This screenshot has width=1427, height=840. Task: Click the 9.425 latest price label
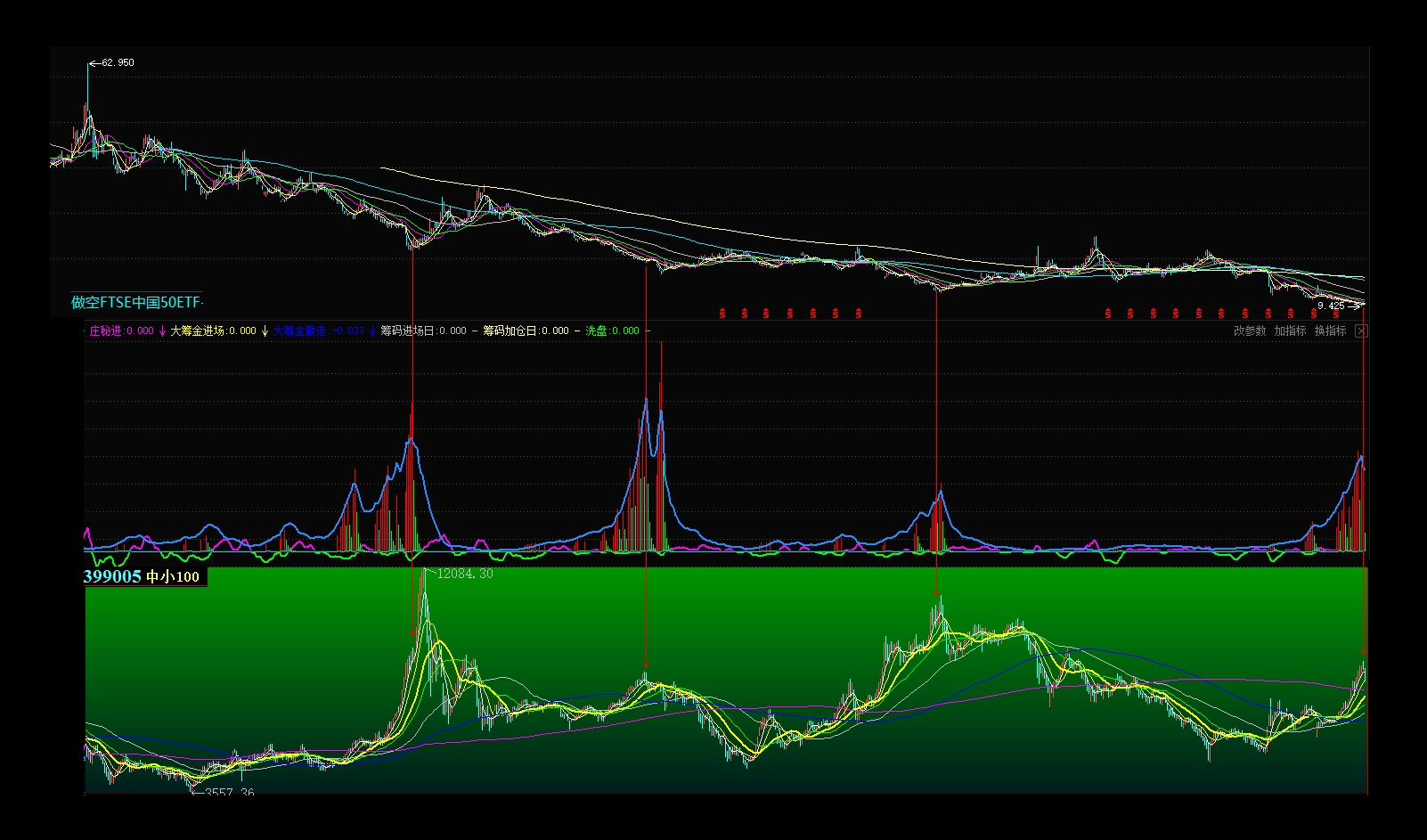click(x=1331, y=306)
